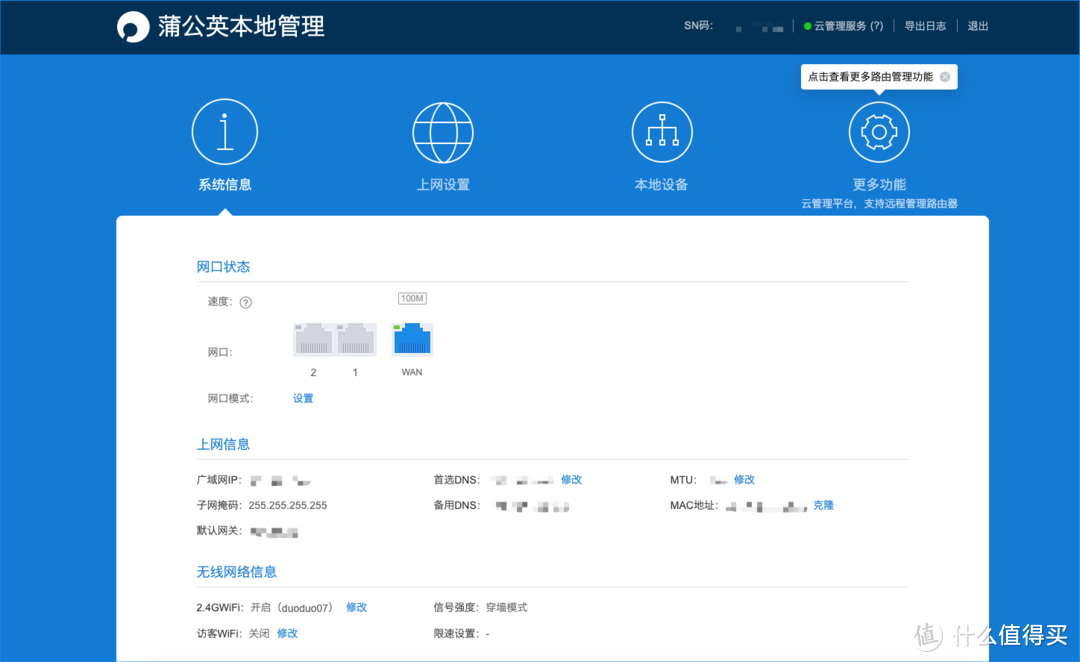Open 更多功能 via the gear icon
This screenshot has height=662, width=1080.
click(x=878, y=130)
